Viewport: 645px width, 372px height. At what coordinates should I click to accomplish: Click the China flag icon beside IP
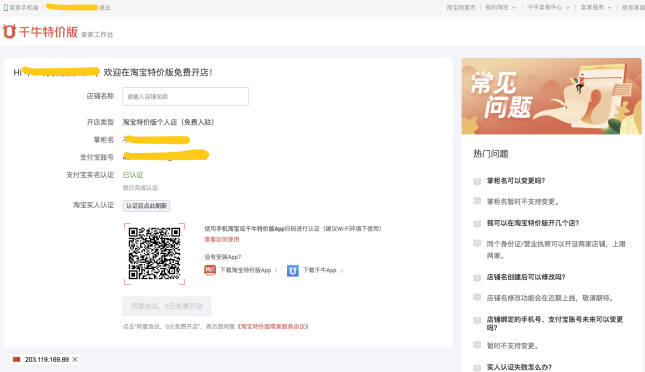tap(16, 359)
